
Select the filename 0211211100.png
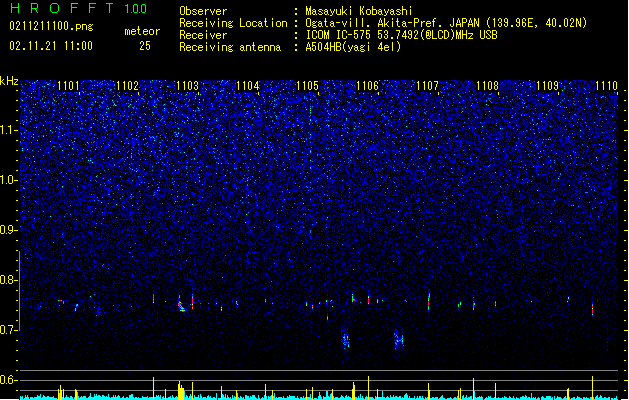tap(51, 26)
